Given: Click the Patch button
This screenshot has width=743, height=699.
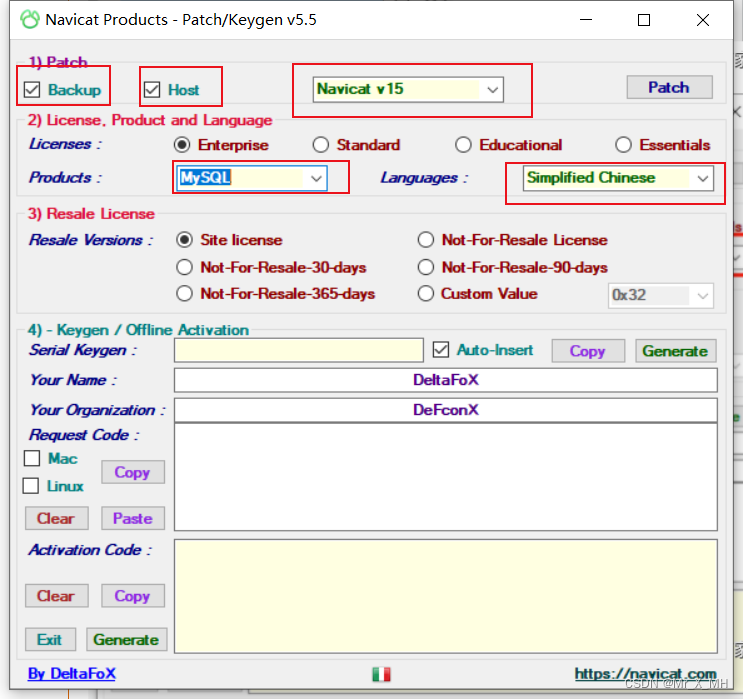Looking at the screenshot, I should pos(669,87).
